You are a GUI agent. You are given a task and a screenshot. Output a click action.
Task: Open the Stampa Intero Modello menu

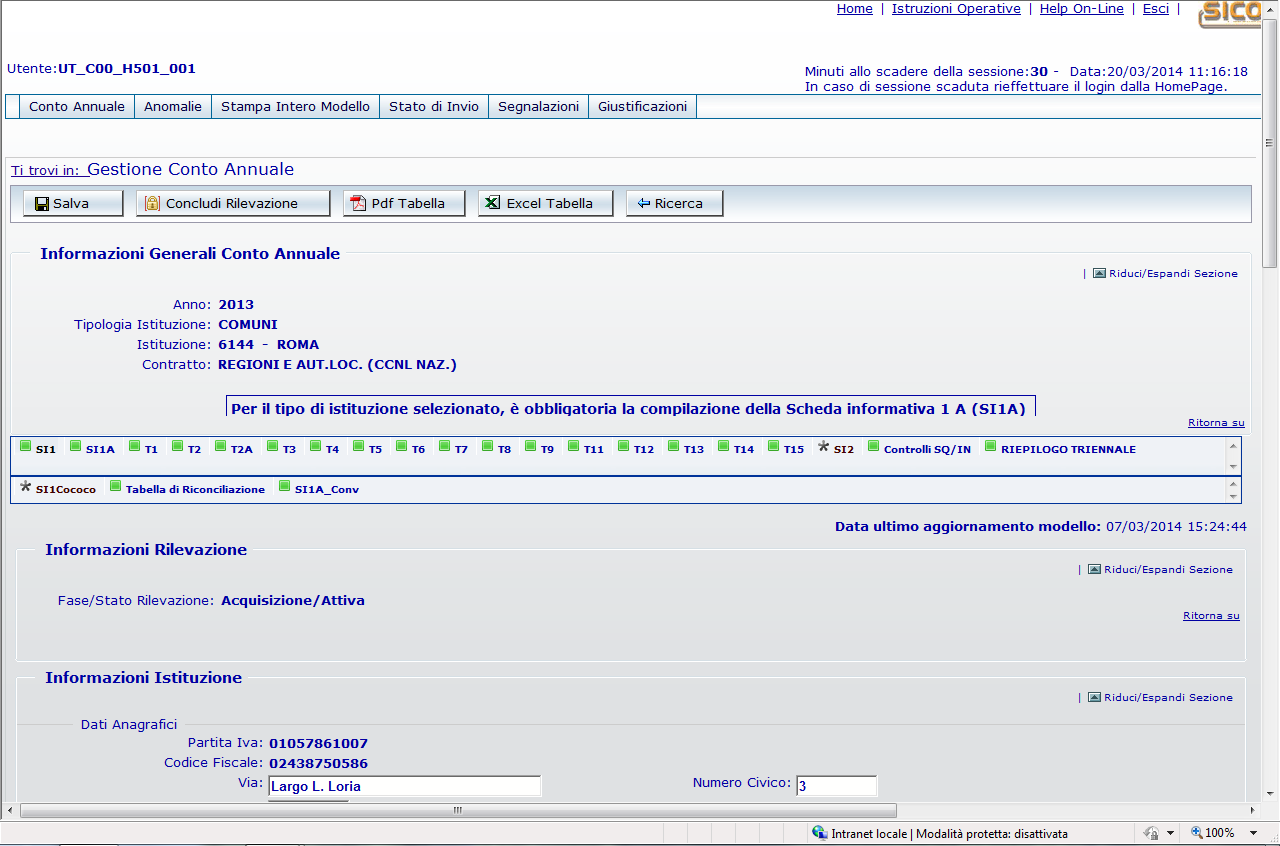point(295,106)
